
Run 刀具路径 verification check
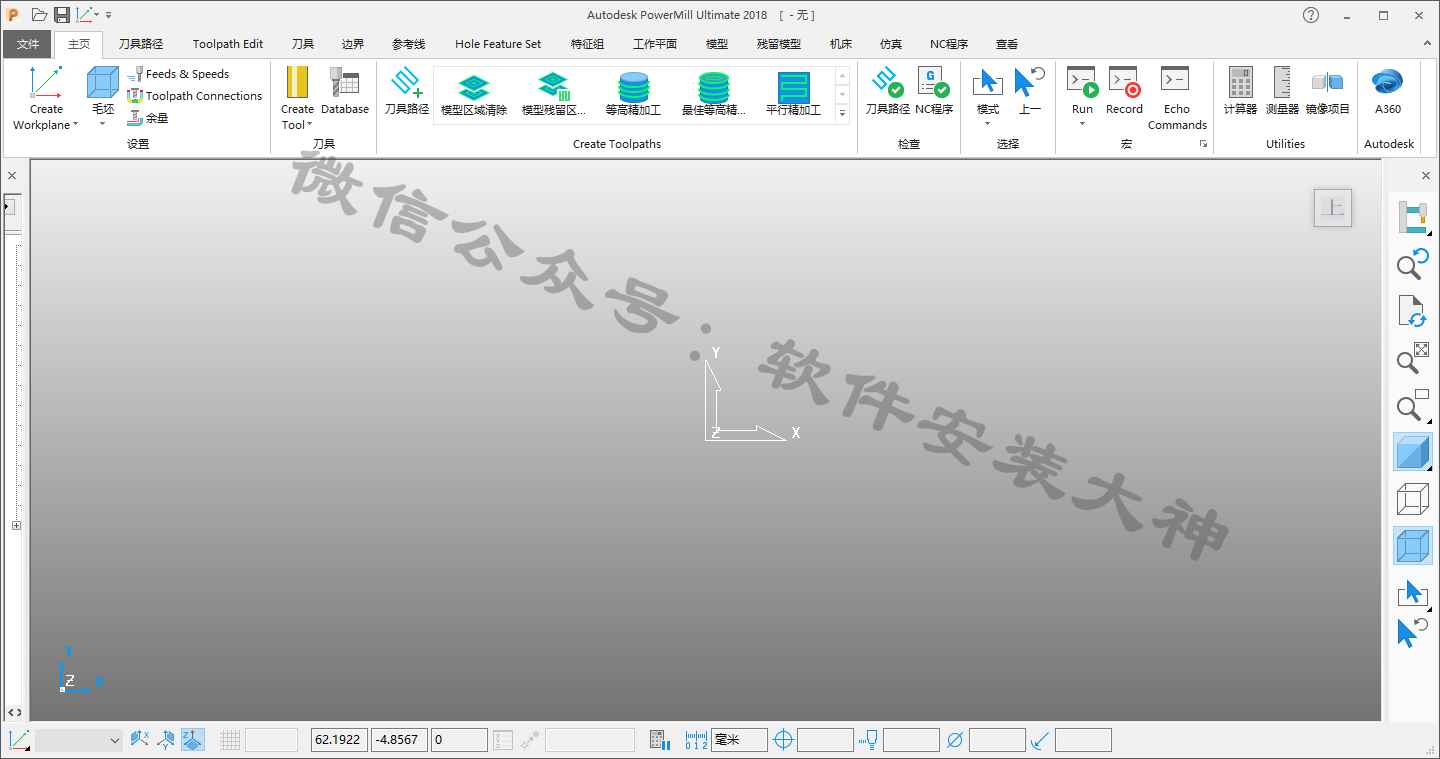(x=887, y=90)
